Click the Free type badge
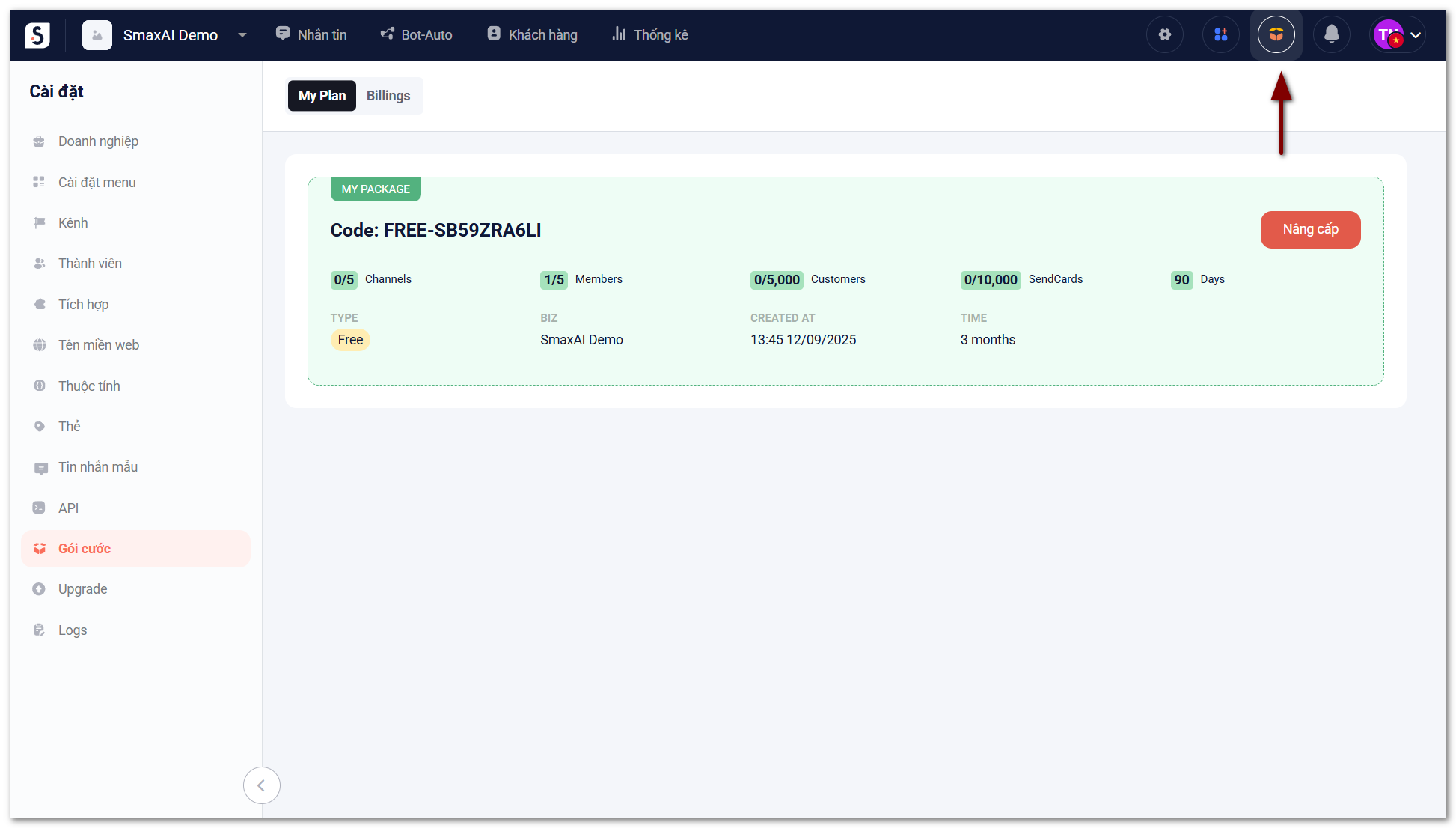Image resolution: width=1456 pixels, height=828 pixels. coord(349,340)
